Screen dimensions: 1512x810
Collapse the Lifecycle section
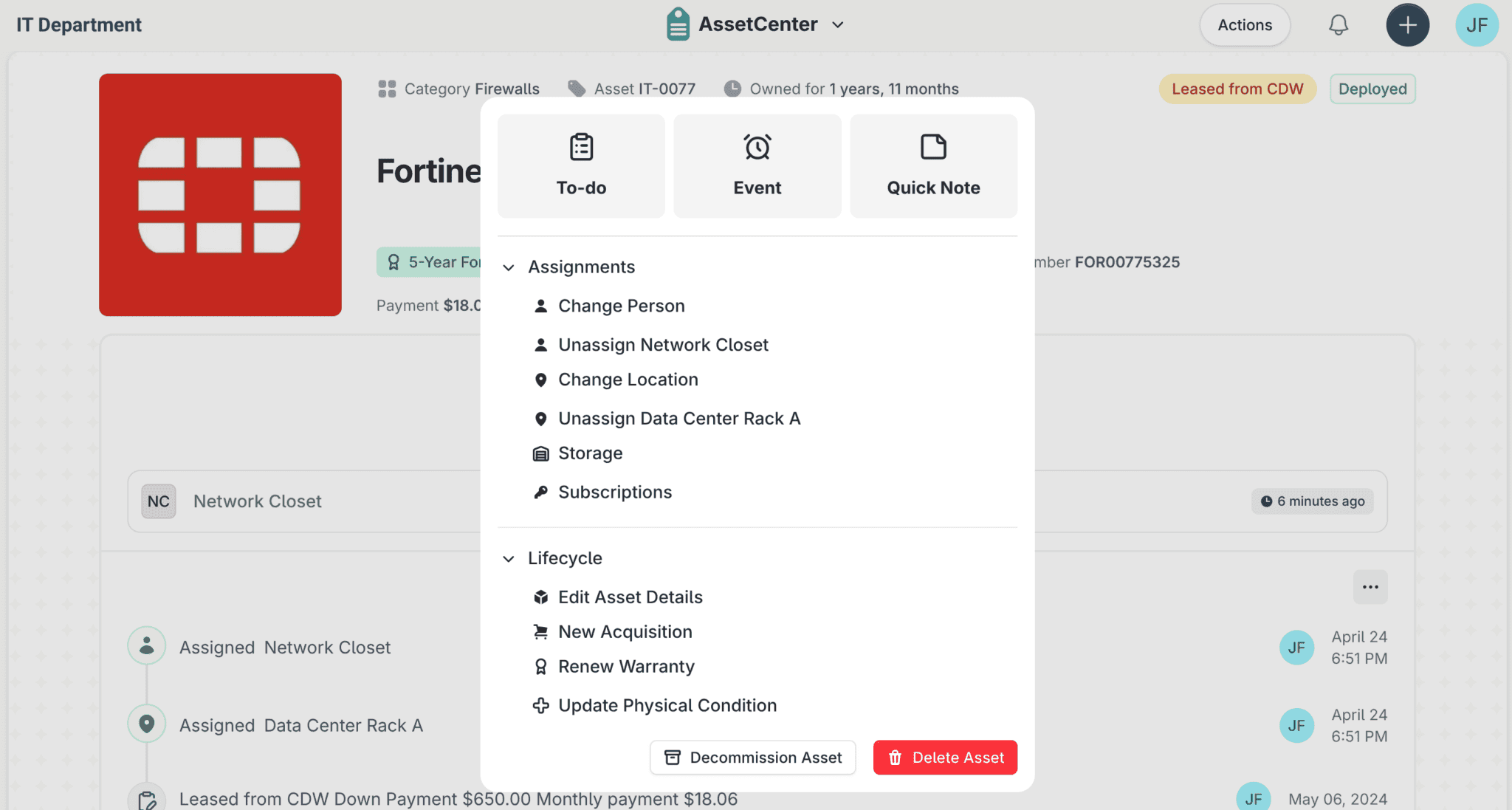509,559
